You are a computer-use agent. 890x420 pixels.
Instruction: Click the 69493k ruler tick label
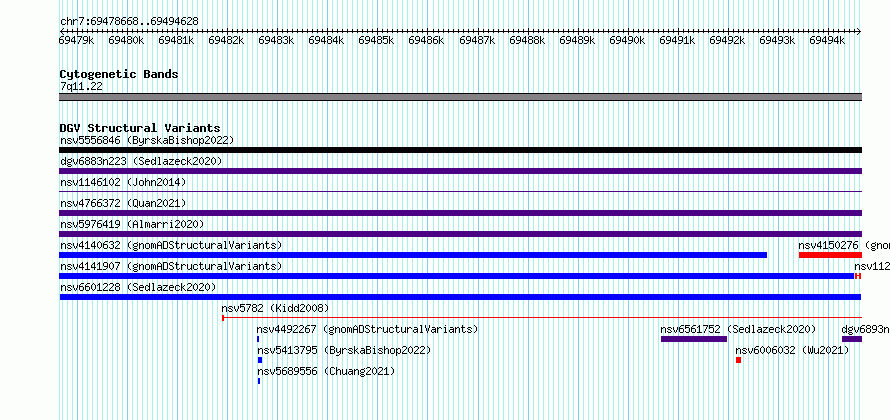pos(777,40)
